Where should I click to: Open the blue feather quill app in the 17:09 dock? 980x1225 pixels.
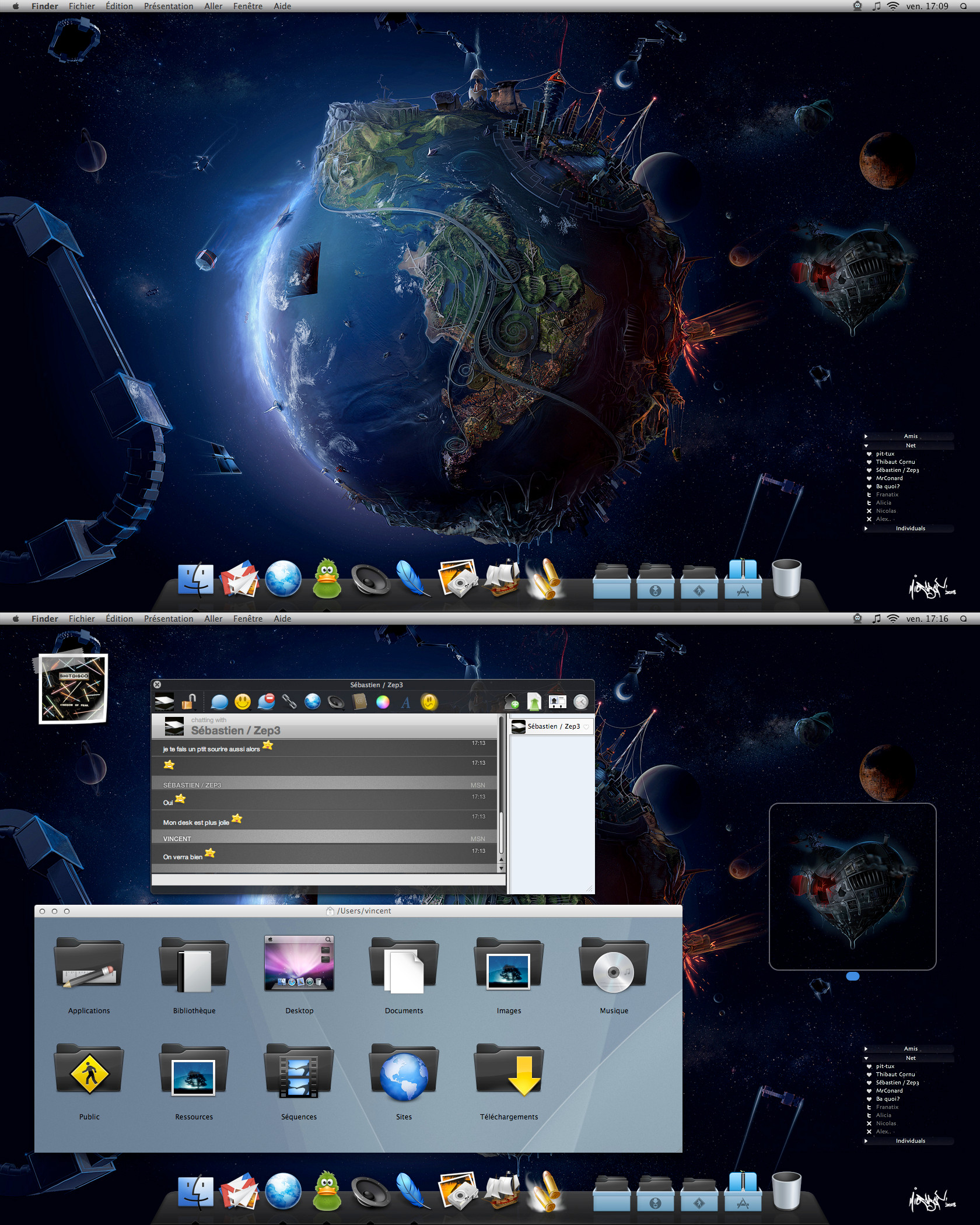pyautogui.click(x=412, y=577)
